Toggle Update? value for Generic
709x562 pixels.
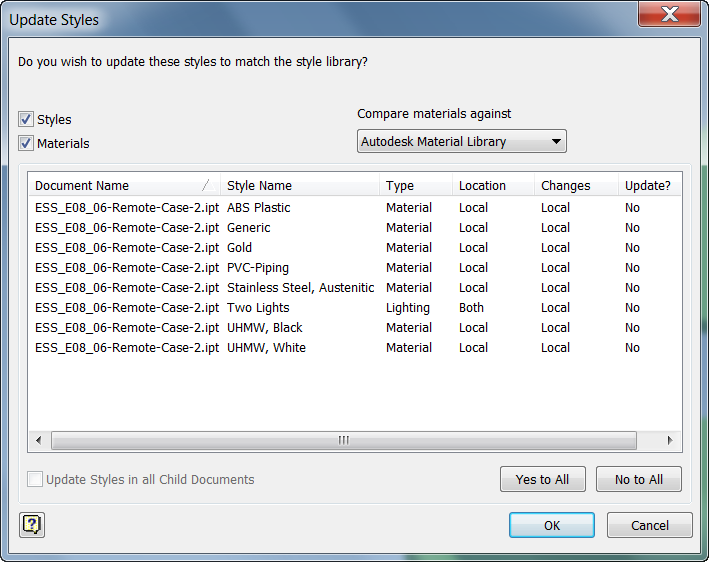tap(633, 227)
